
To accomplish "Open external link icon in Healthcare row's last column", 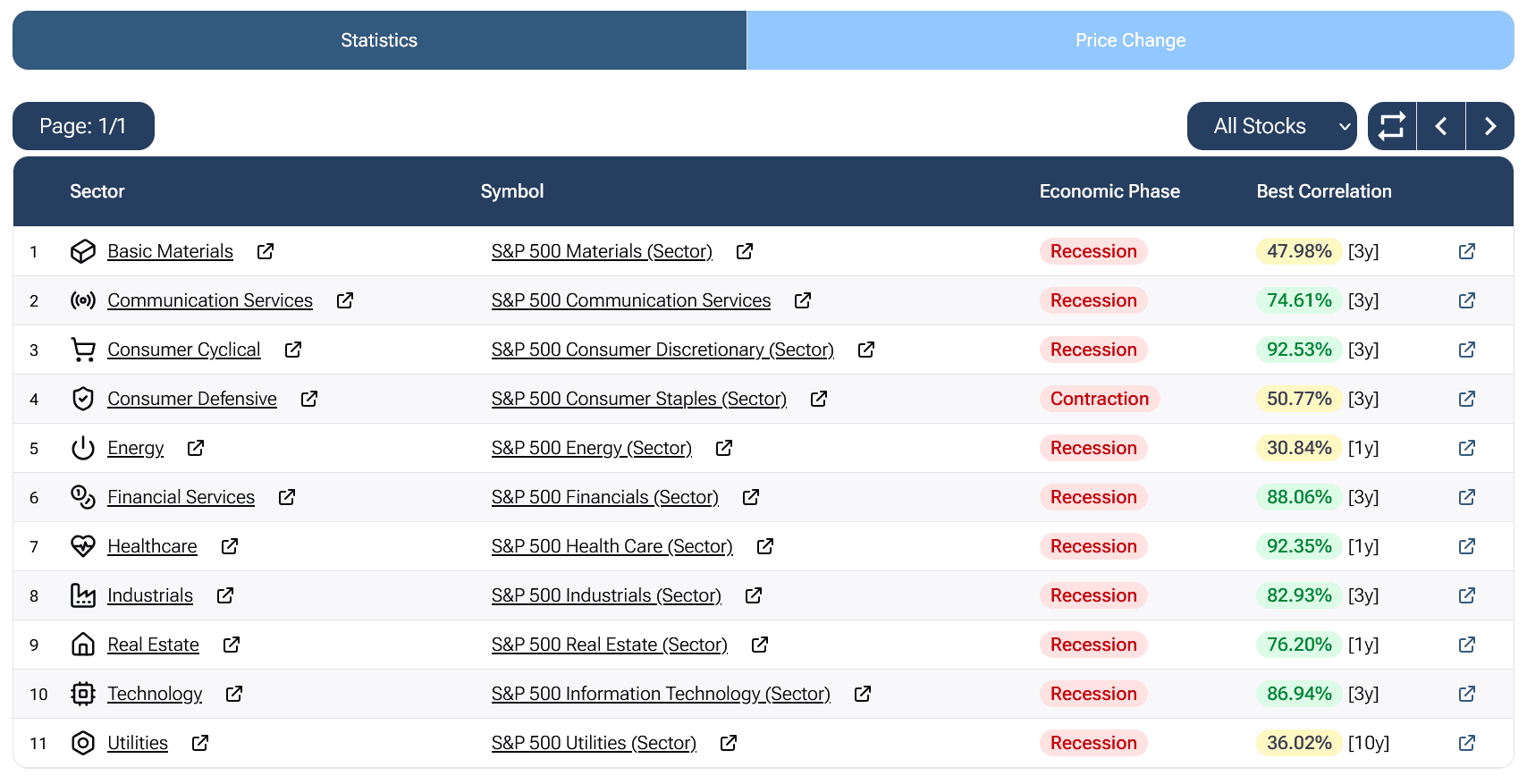I will [x=1466, y=546].
